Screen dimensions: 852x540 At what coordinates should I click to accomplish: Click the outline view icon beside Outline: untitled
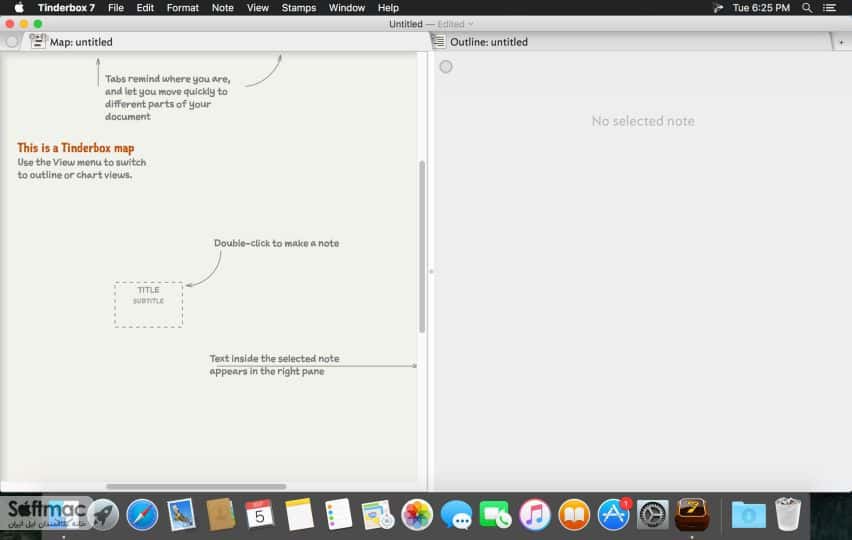(438, 41)
